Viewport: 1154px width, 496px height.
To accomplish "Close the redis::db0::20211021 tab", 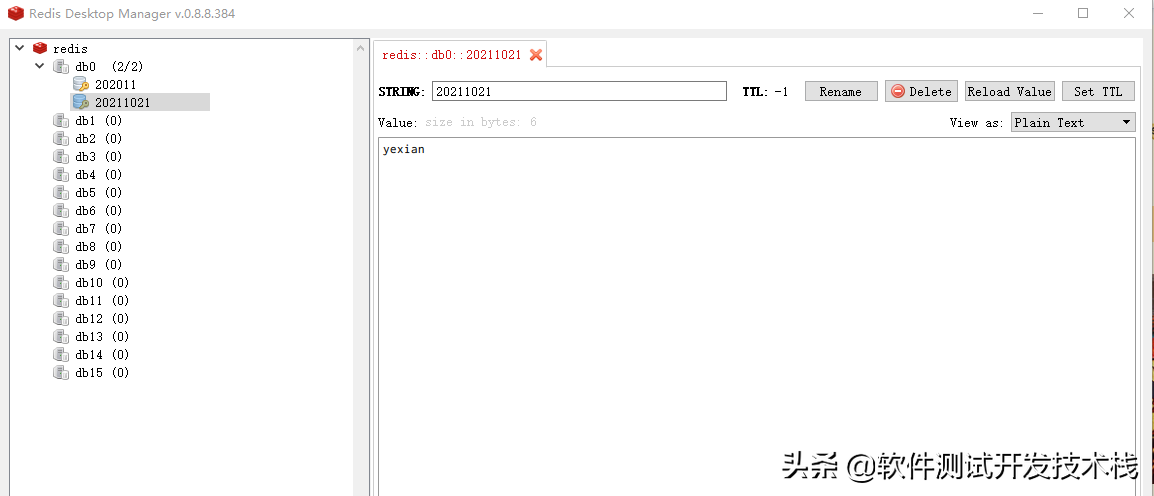I will click(536, 55).
